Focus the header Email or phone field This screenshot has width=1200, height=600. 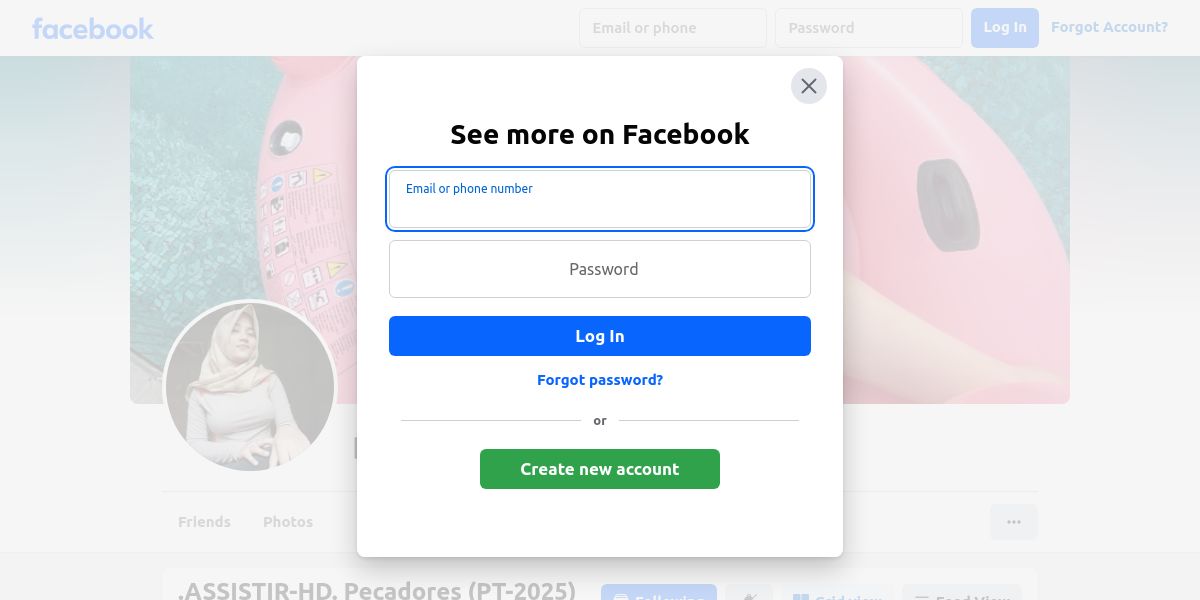pos(673,28)
